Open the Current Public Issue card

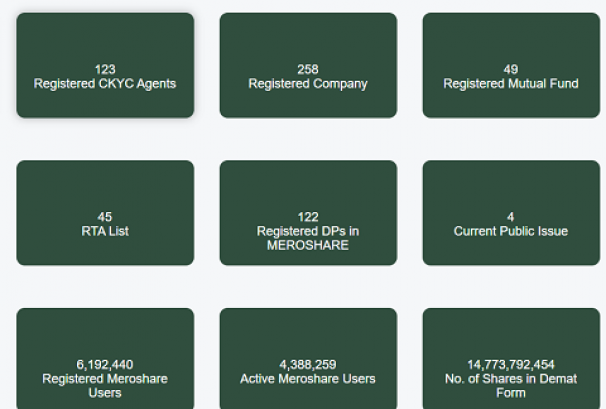pos(511,213)
